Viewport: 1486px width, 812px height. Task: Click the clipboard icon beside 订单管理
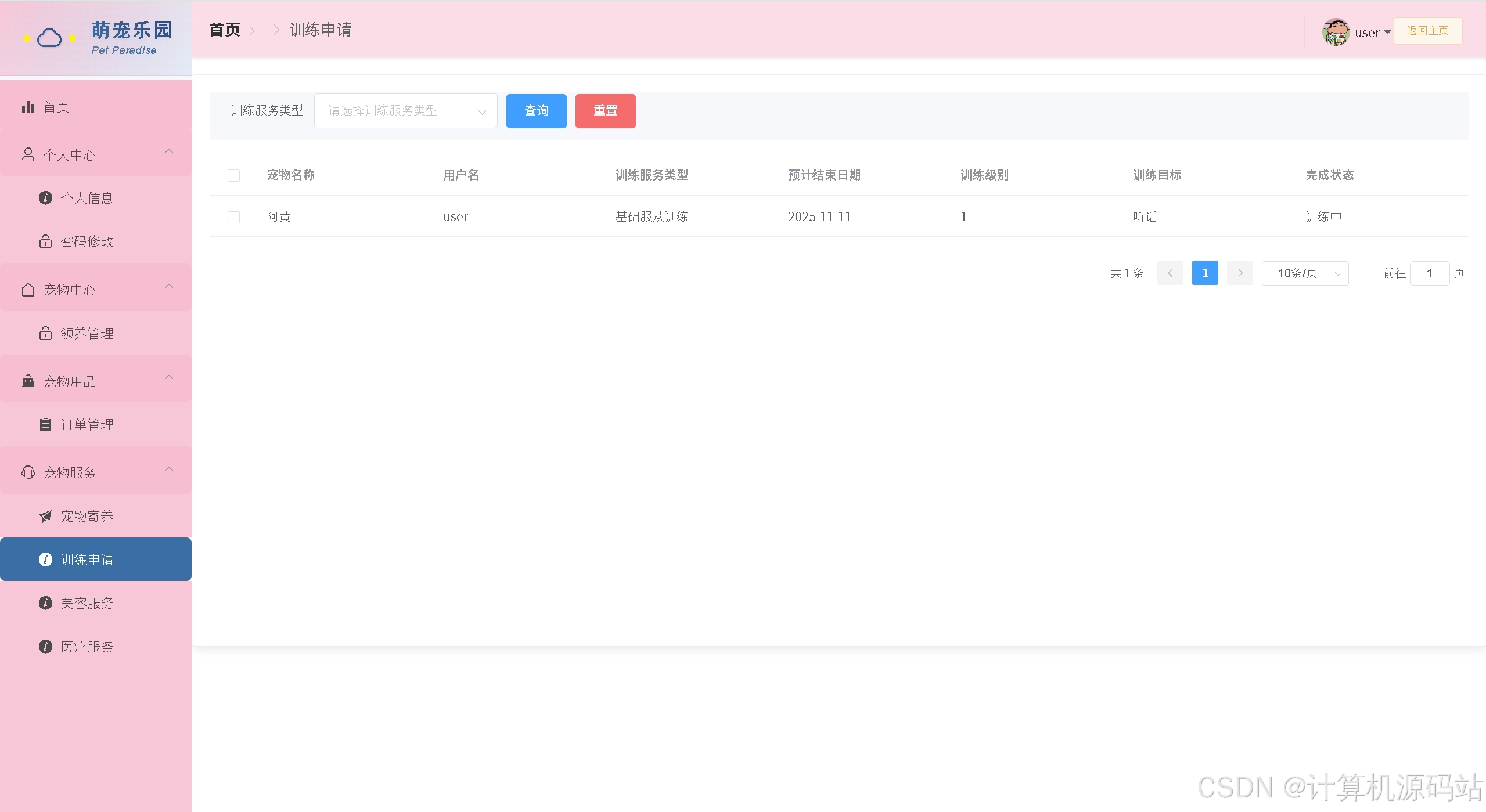tap(45, 424)
